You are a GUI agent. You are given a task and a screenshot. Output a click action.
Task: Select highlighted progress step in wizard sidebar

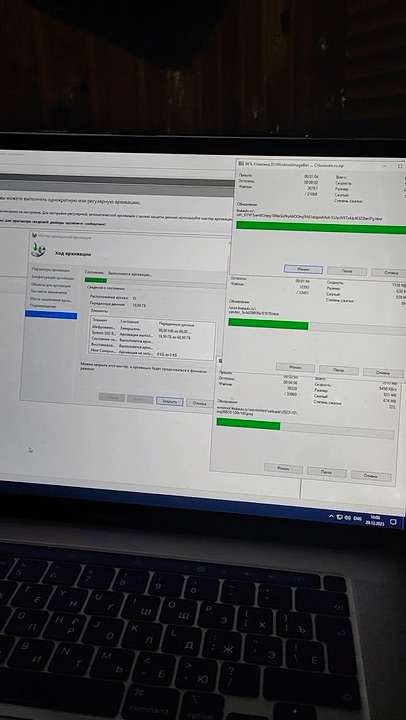[x=51, y=315]
